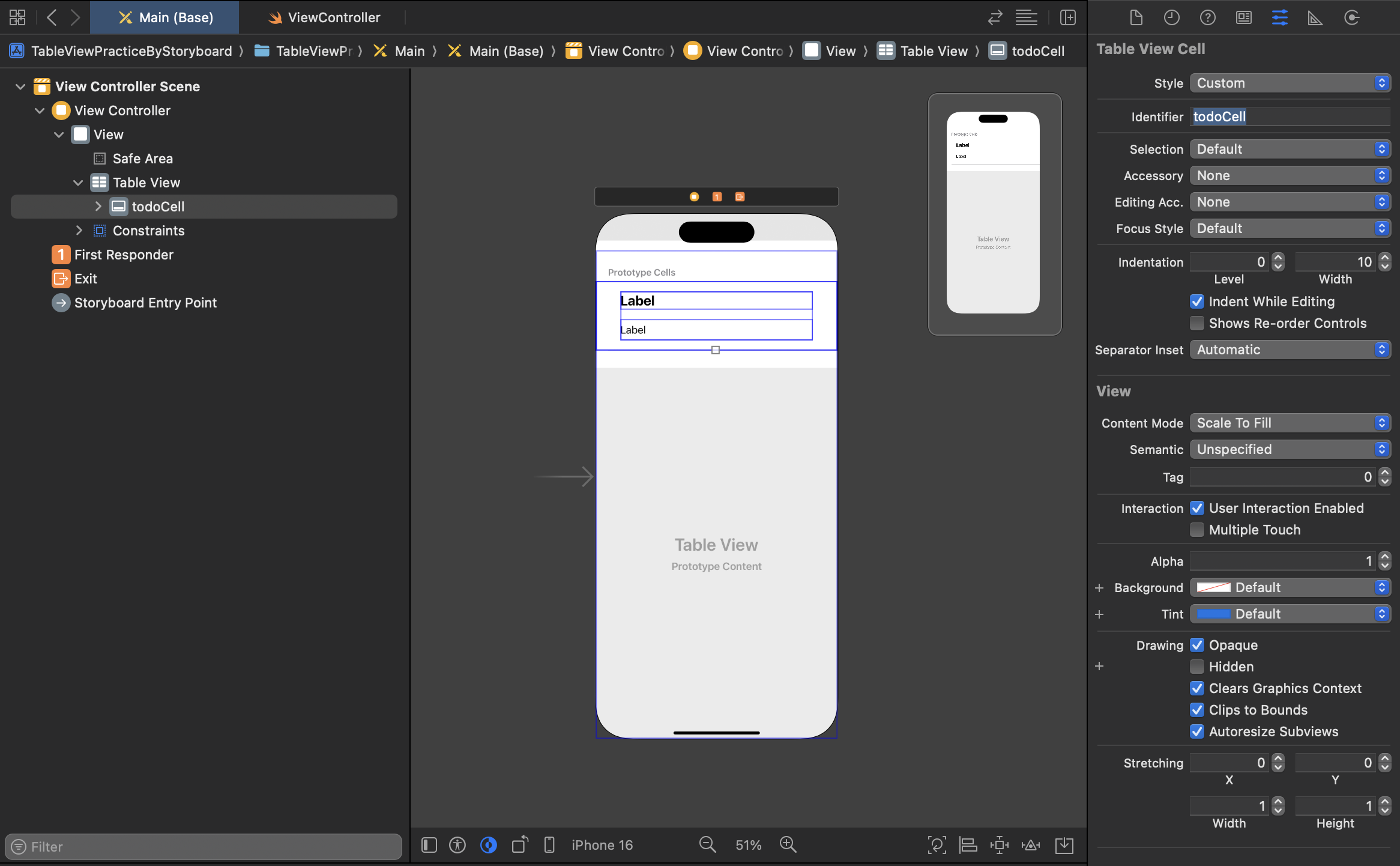
Task: Zoom in on the storyboard canvas
Action: click(788, 844)
